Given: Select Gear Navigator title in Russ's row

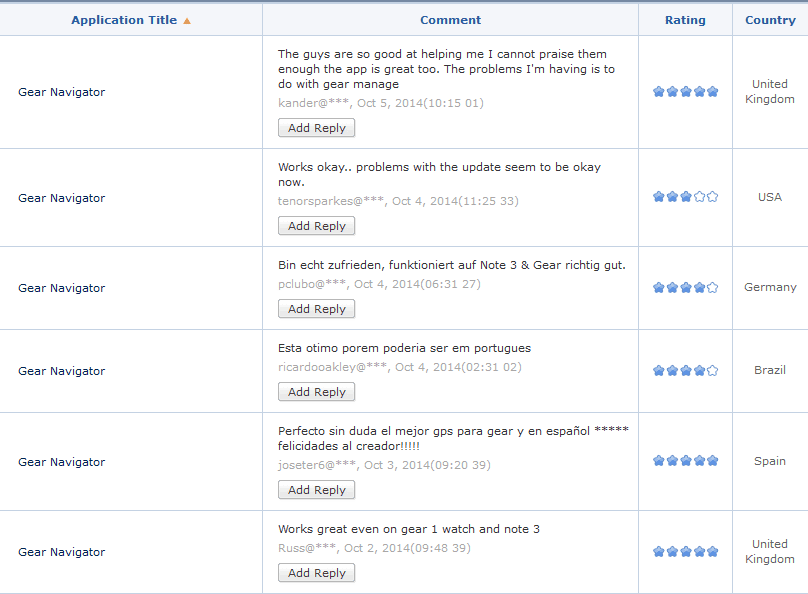Looking at the screenshot, I should click(x=62, y=552).
